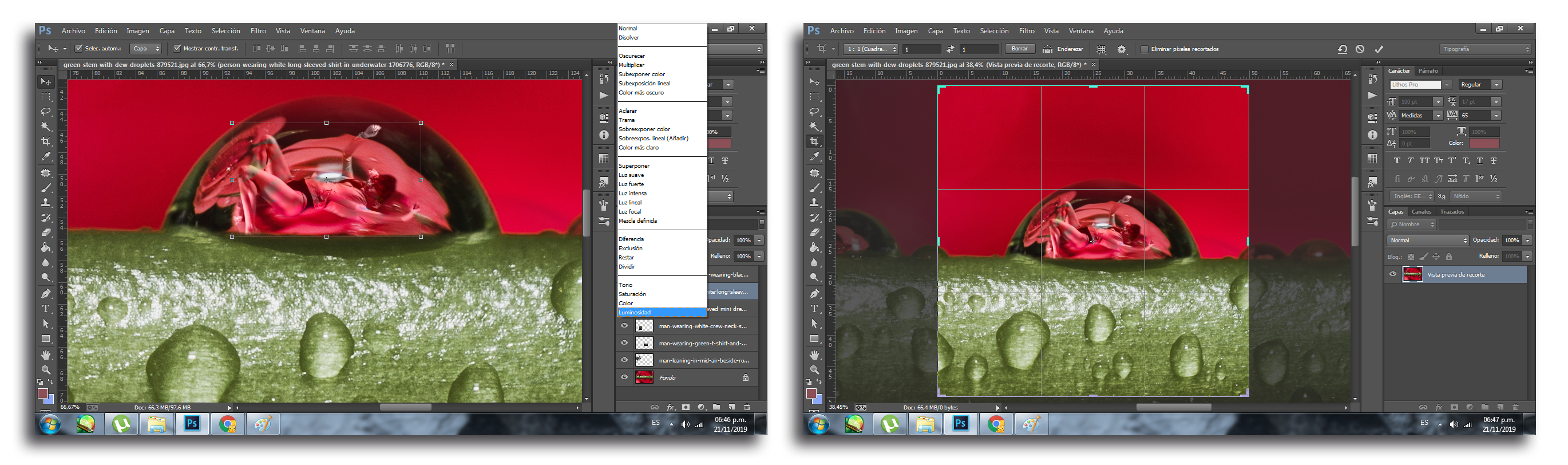
Task: Delete layer with trash icon in the right window
Action: coord(1516,407)
